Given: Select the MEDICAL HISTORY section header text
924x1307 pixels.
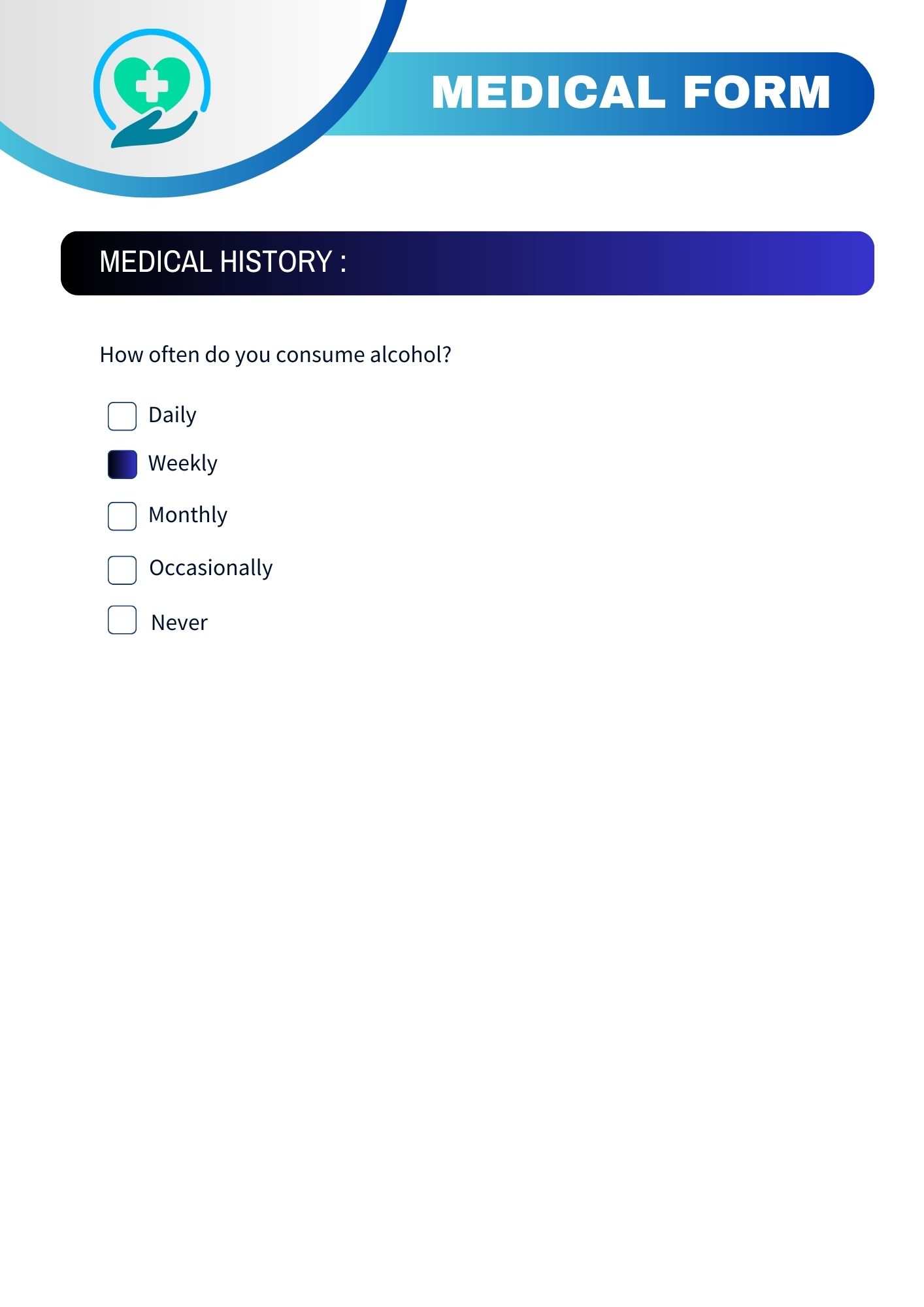Looking at the screenshot, I should (223, 262).
